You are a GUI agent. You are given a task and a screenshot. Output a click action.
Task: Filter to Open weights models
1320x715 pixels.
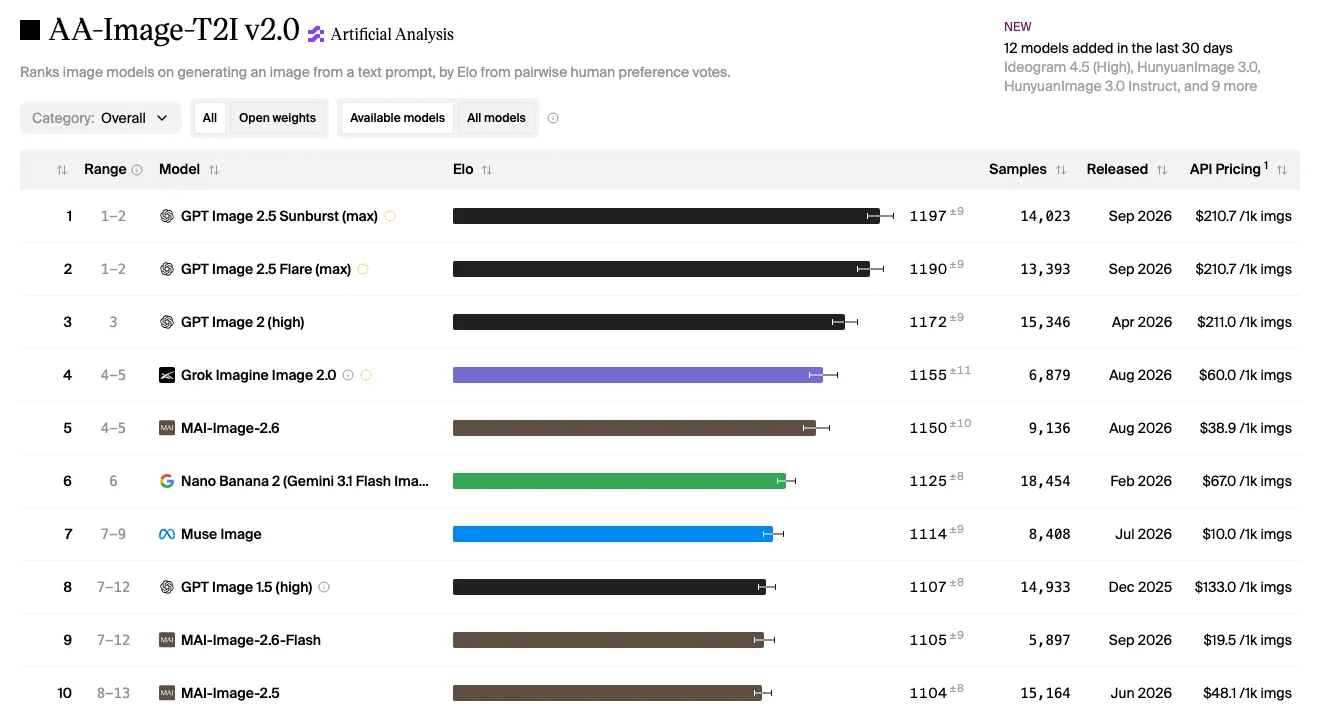pyautogui.click(x=277, y=118)
